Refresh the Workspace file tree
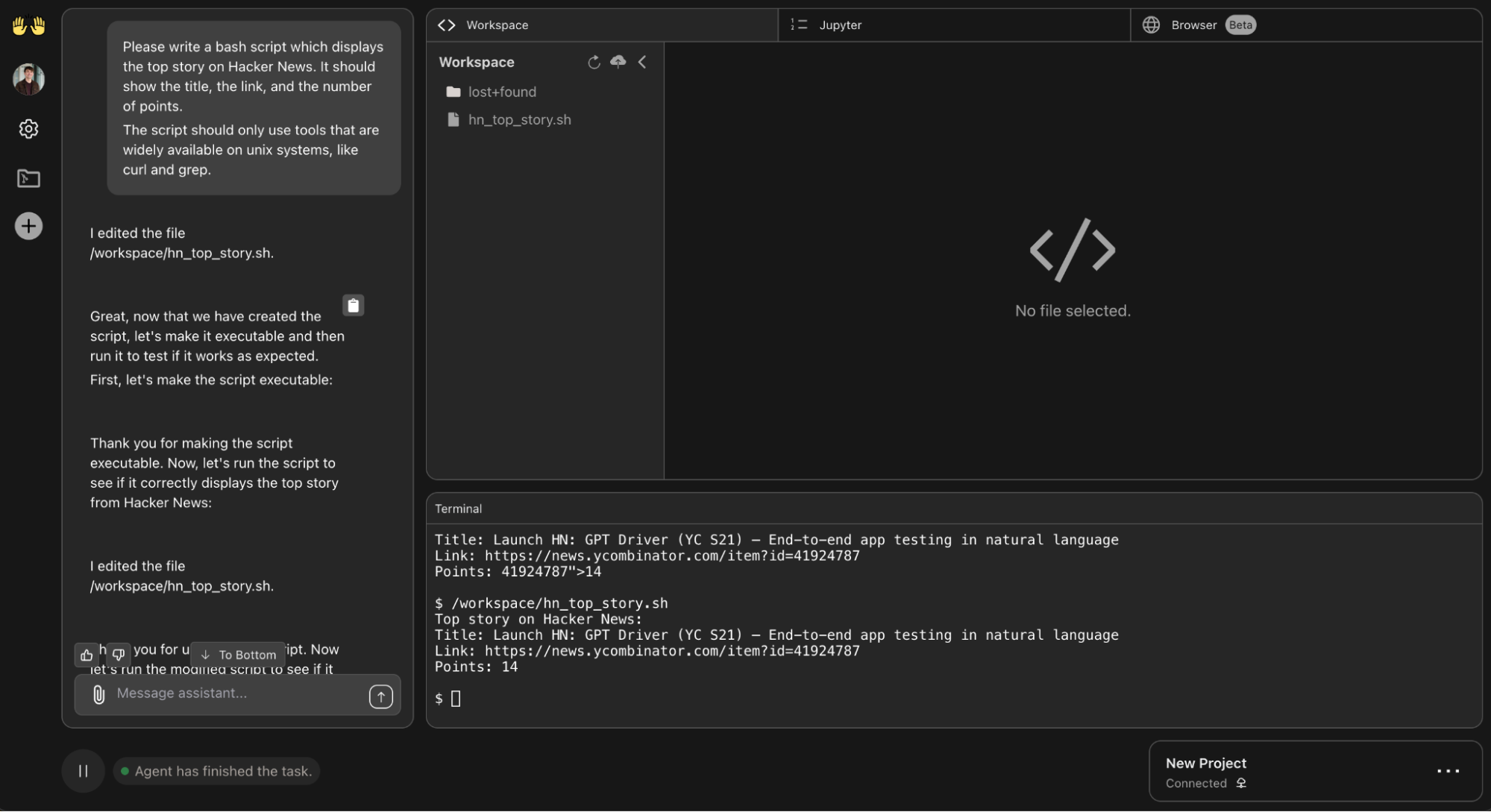Screen dimensions: 1491x812 coord(593,62)
